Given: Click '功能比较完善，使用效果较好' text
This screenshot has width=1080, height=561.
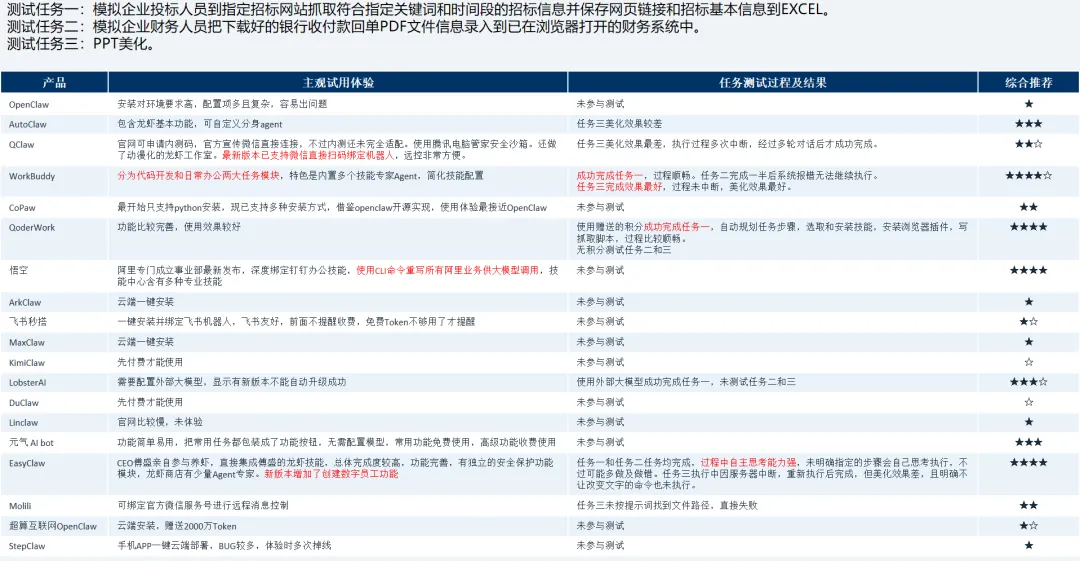Looking at the screenshot, I should 179,227.
